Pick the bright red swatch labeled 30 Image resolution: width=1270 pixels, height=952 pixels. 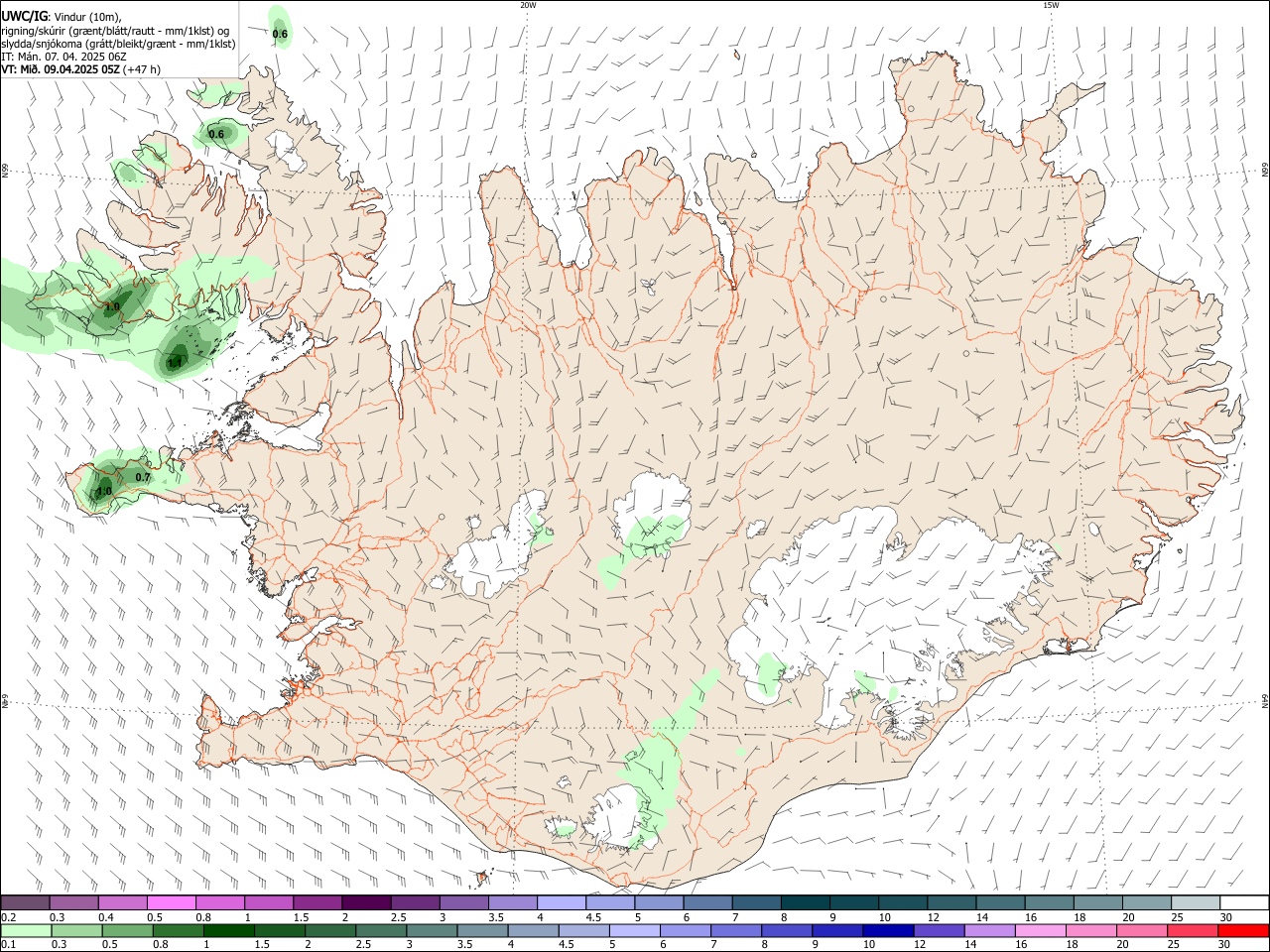pos(1243,930)
